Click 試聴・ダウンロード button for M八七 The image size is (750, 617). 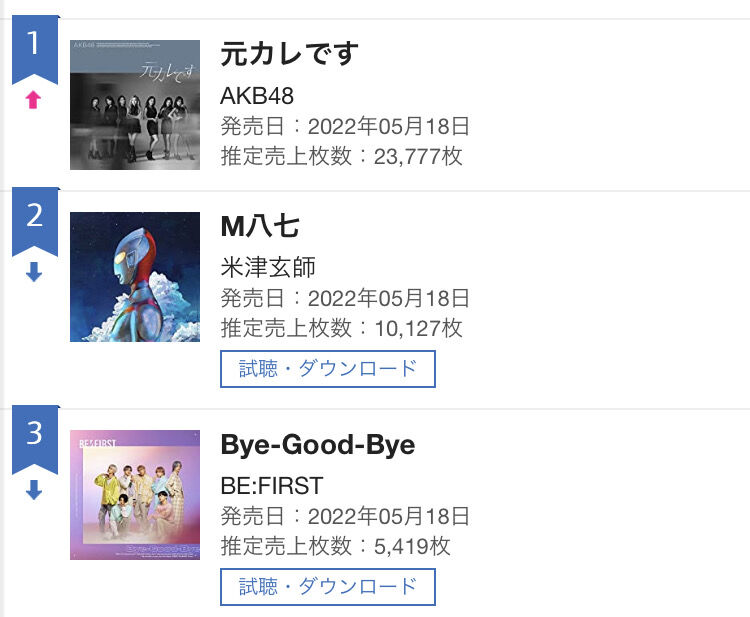[x=328, y=369]
